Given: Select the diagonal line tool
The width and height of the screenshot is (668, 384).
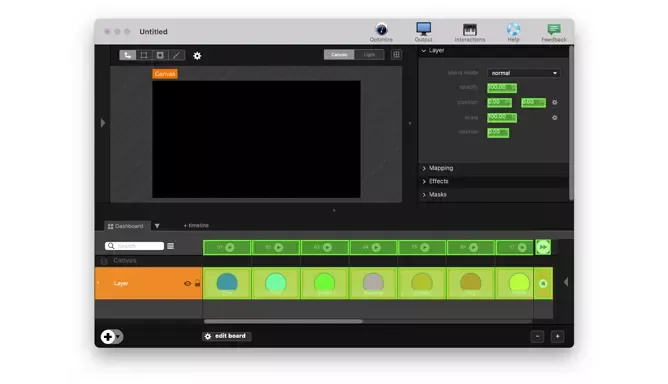Looking at the screenshot, I should point(176,55).
